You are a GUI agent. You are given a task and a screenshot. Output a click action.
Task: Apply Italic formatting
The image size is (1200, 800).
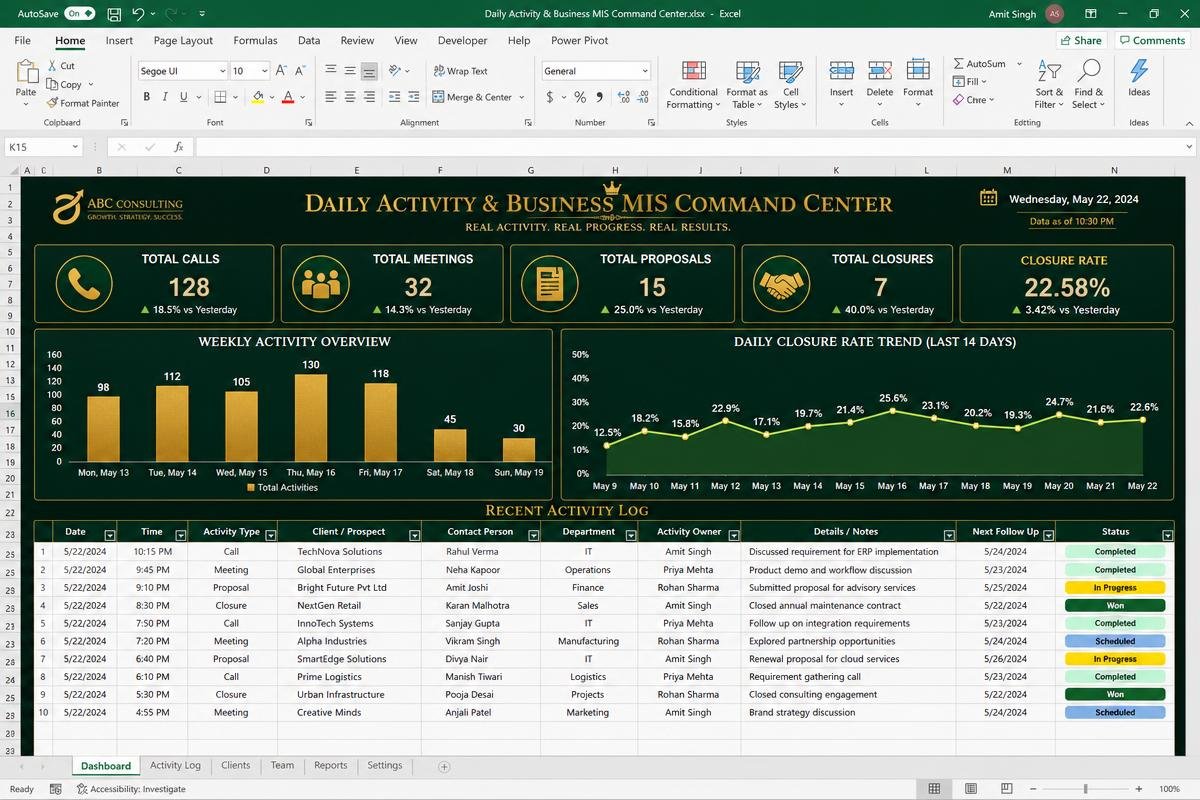click(165, 97)
